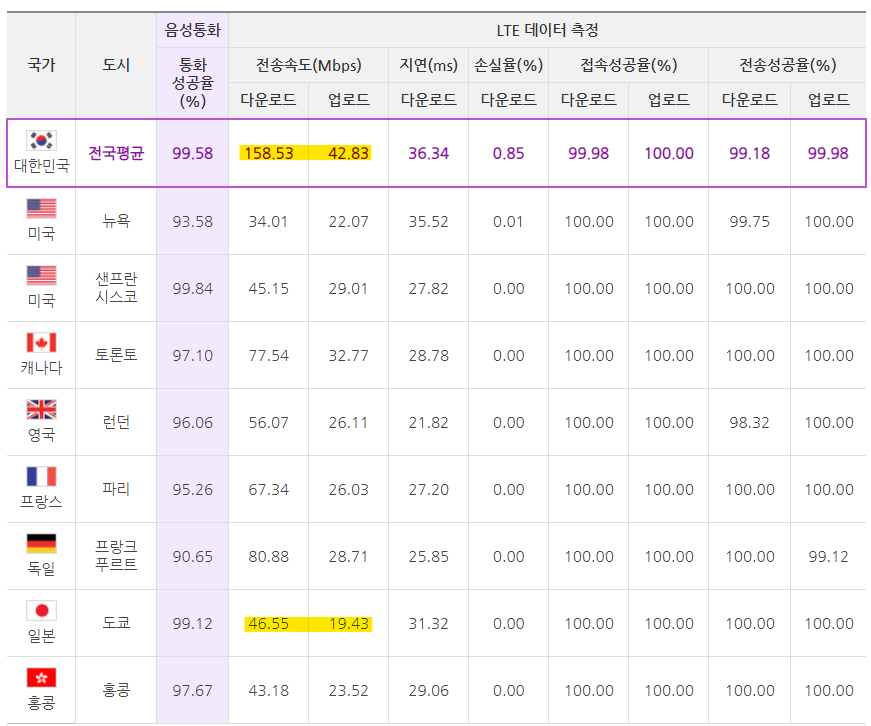The width and height of the screenshot is (871, 726).
Task: Click the Germany flag icon
Action: point(42,543)
